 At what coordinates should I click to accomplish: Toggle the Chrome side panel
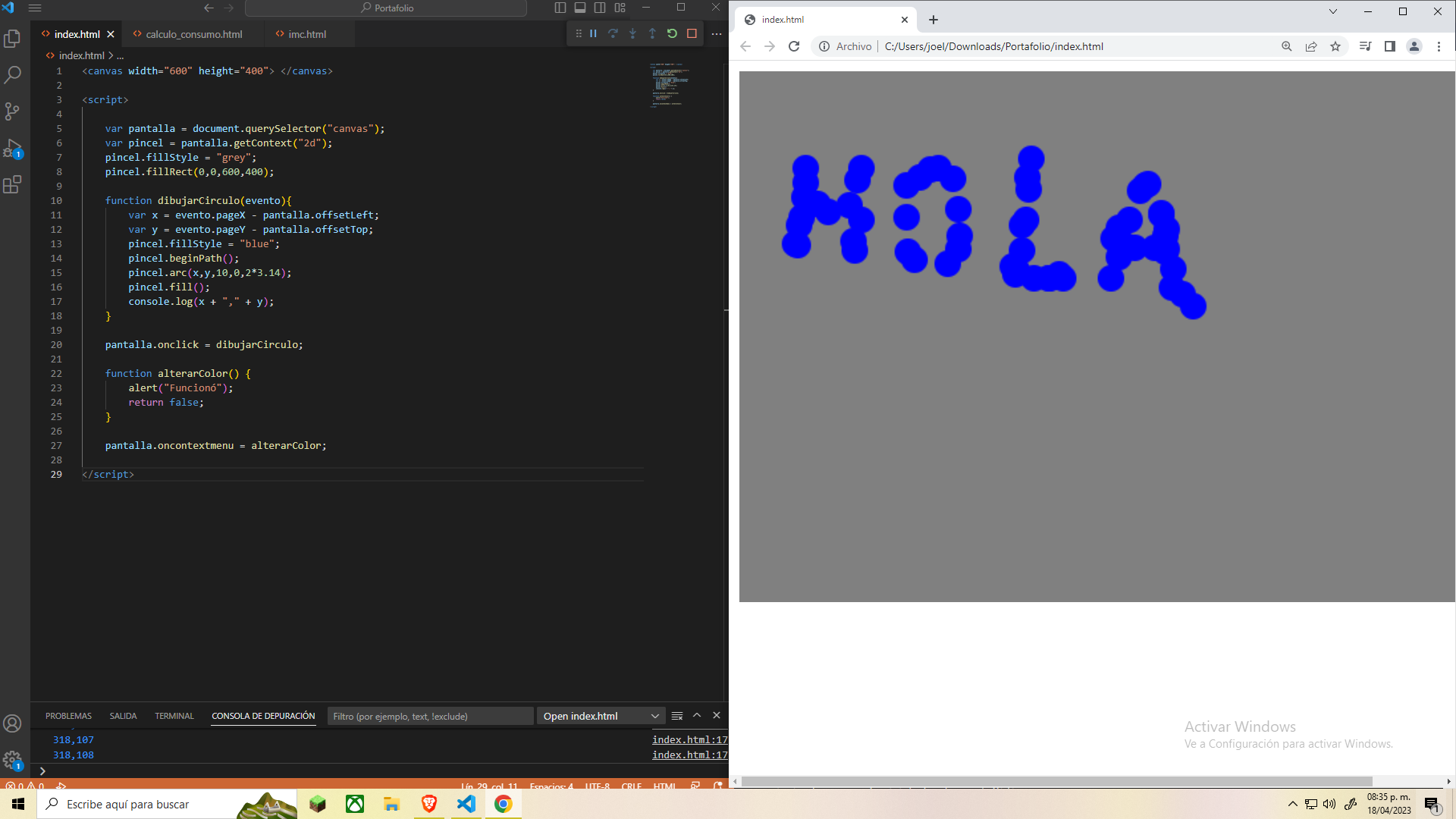[1390, 46]
